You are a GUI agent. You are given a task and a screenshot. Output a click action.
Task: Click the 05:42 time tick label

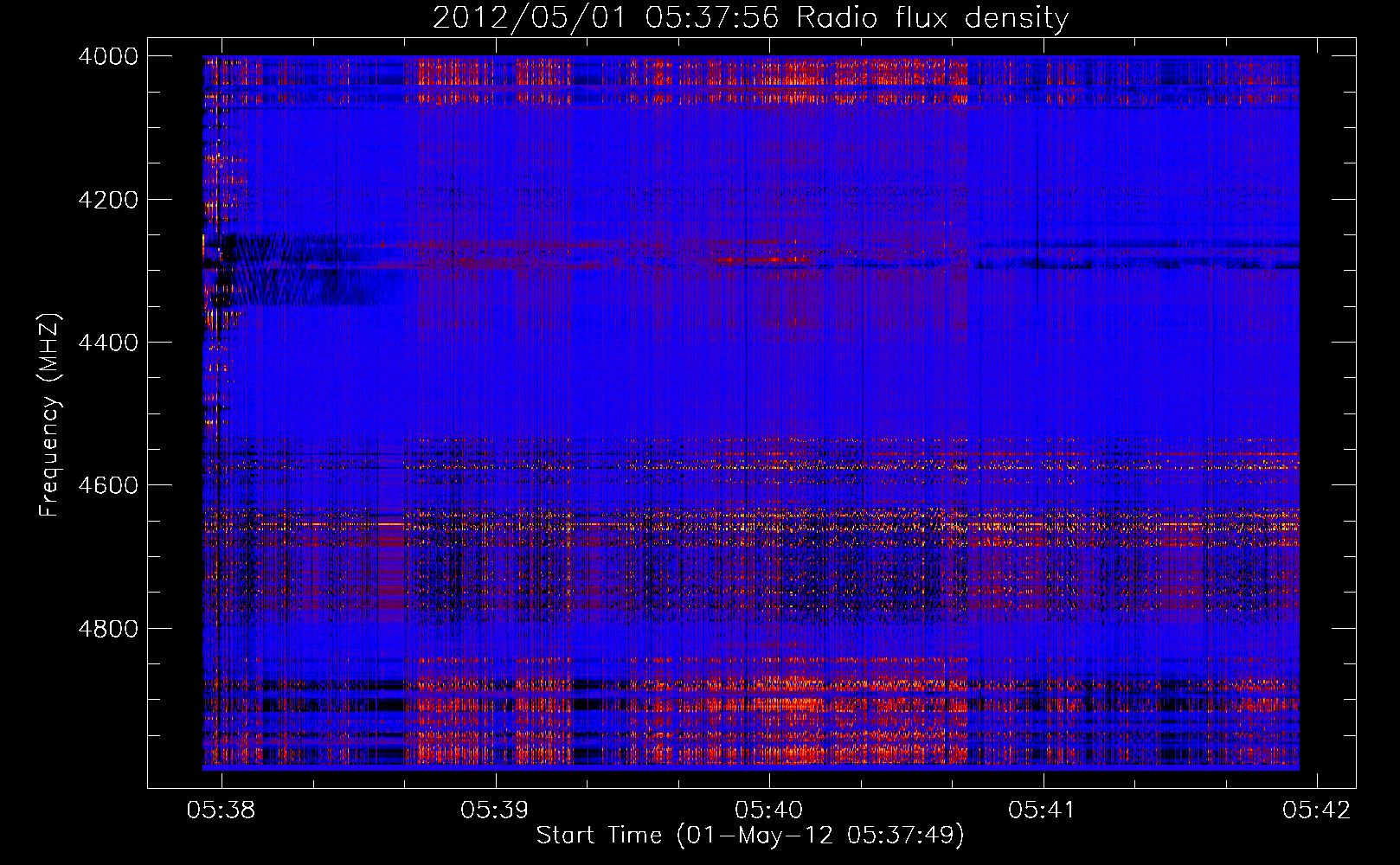click(1317, 811)
